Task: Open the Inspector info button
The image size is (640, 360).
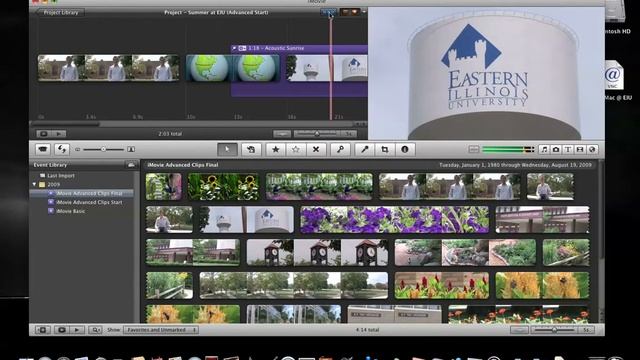Action: tap(405, 149)
